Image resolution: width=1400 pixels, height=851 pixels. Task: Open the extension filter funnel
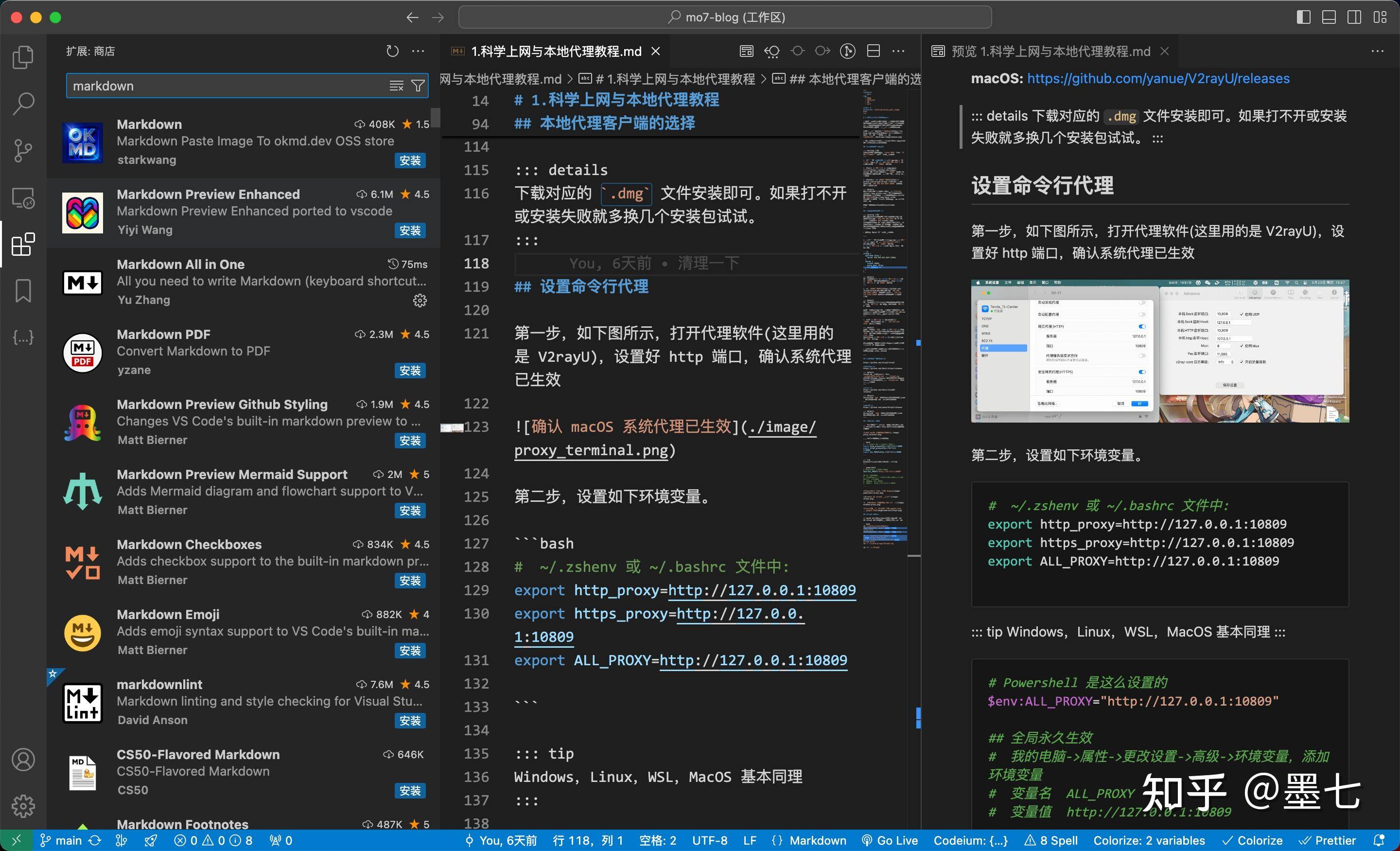coord(418,86)
